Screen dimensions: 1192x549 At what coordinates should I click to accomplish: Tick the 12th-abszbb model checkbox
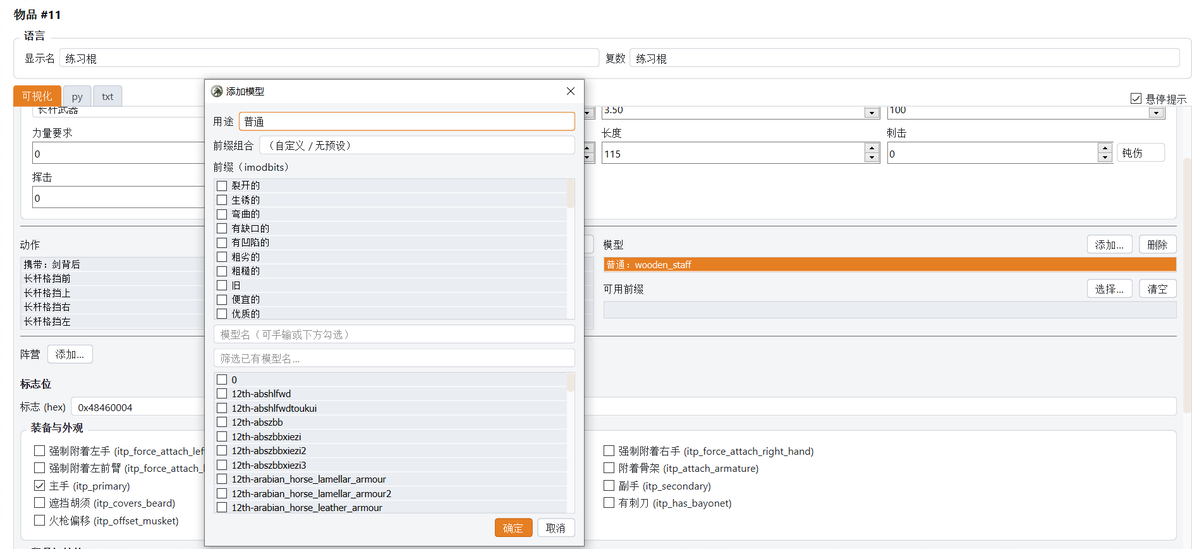[222, 422]
